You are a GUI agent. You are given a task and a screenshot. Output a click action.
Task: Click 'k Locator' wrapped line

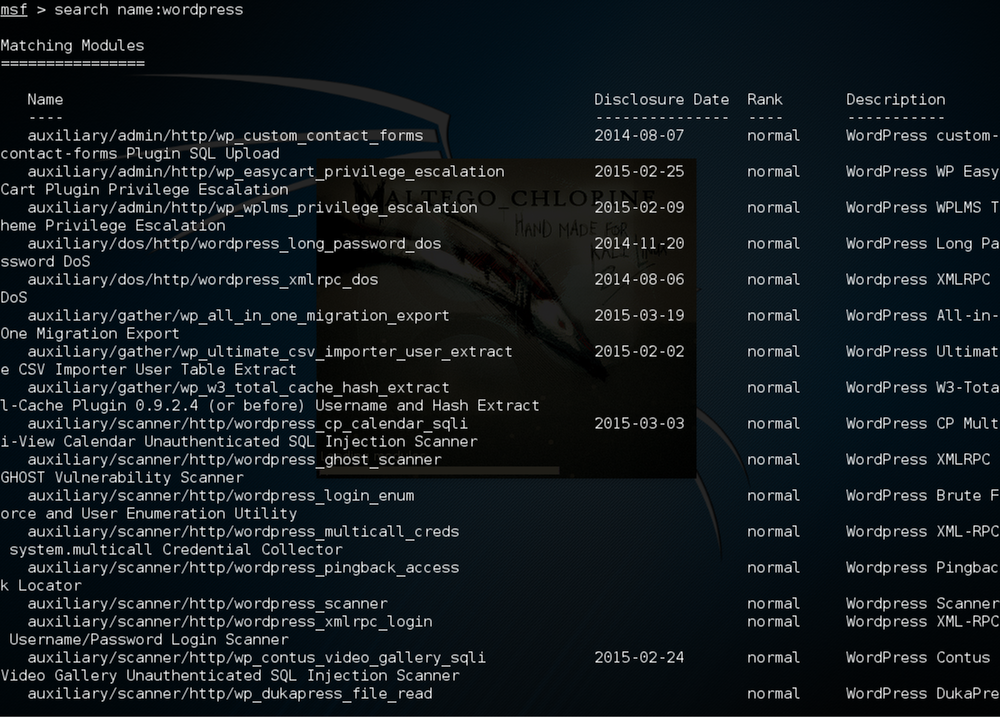[x=41, y=586]
